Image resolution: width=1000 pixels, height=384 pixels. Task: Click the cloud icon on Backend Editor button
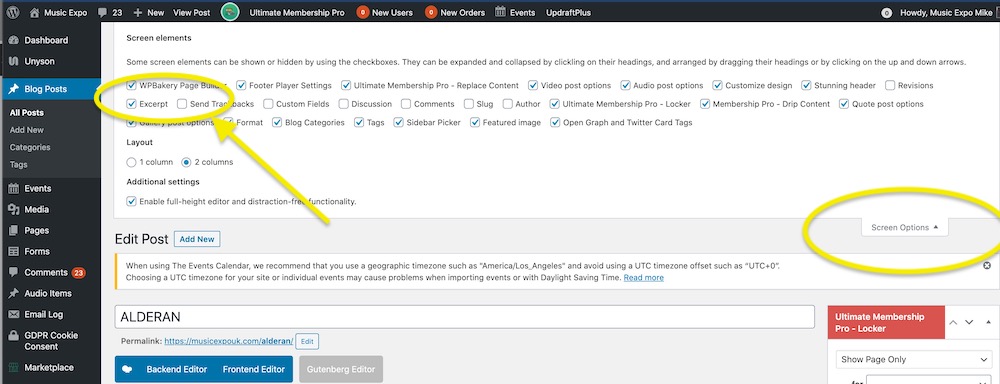tap(128, 369)
